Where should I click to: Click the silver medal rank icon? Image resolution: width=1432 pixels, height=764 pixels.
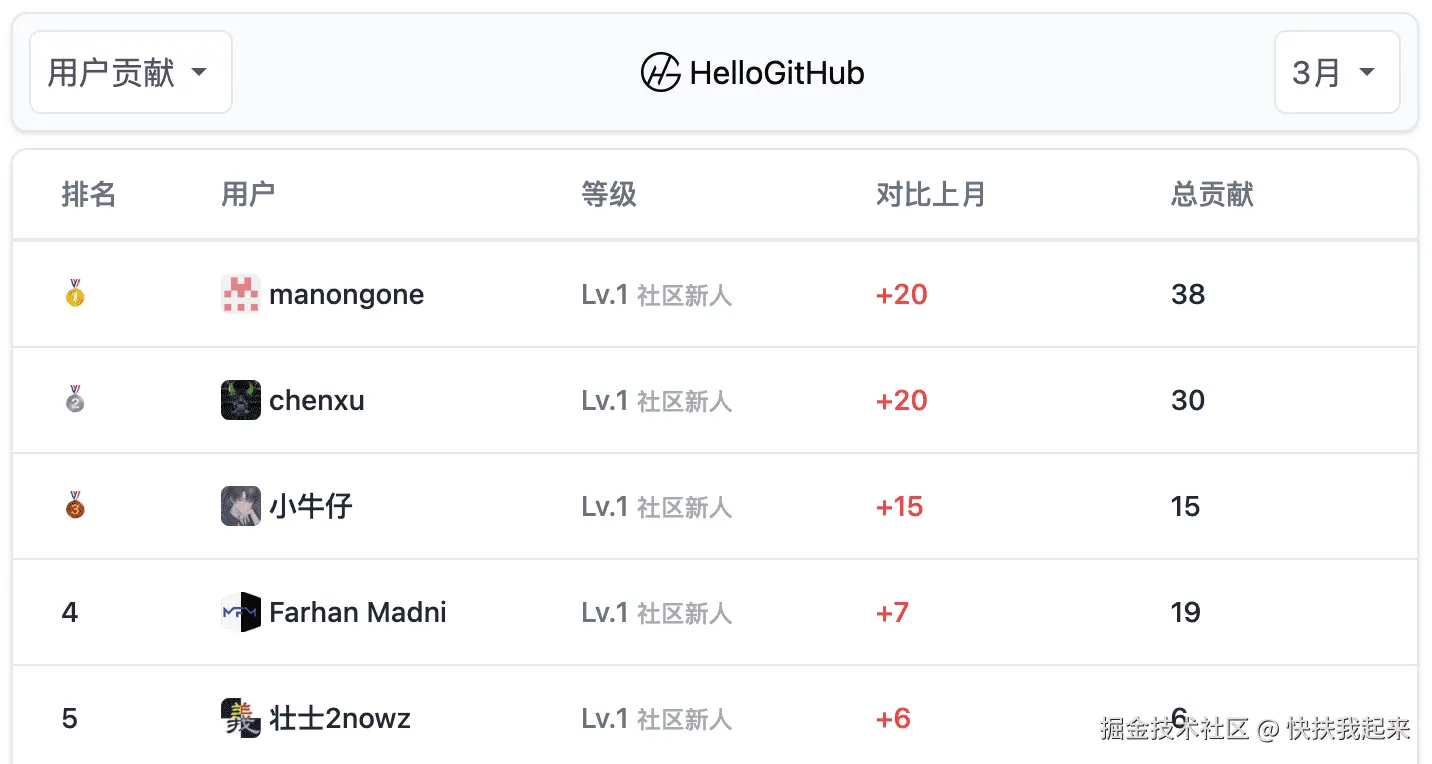point(75,400)
